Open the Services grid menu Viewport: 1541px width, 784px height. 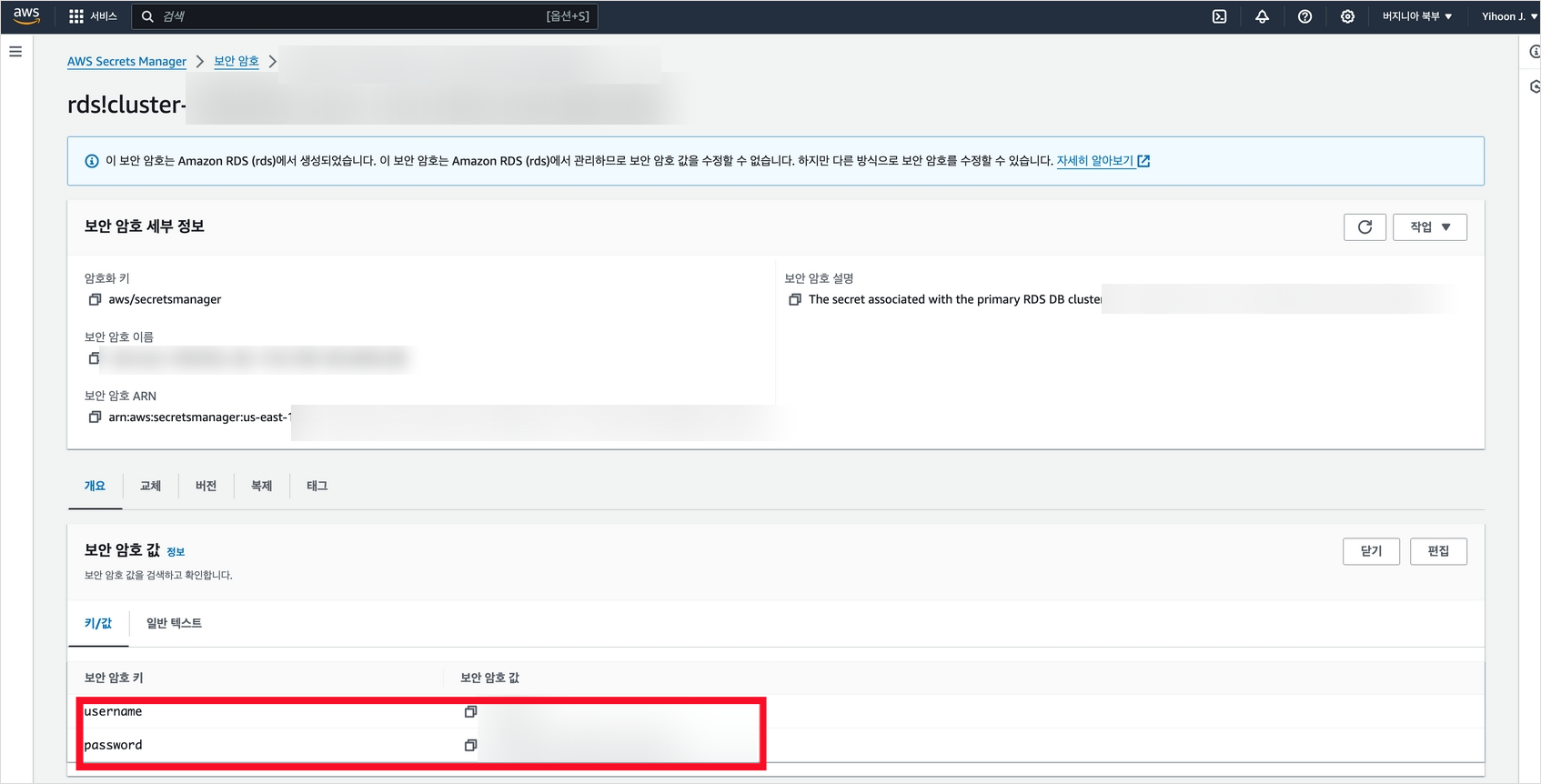pyautogui.click(x=93, y=16)
